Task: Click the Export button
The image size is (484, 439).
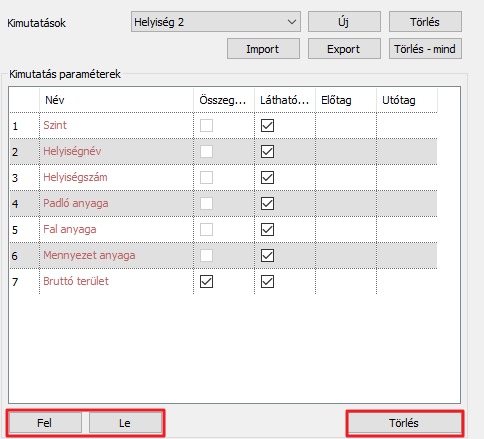Action: pyautogui.click(x=344, y=49)
